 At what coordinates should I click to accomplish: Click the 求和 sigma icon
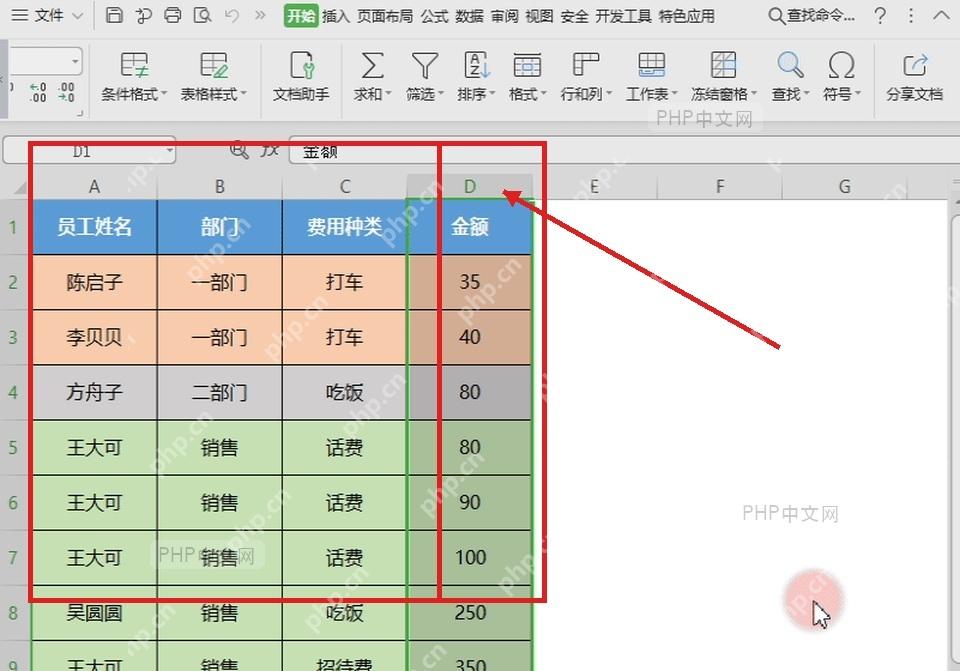point(372,65)
